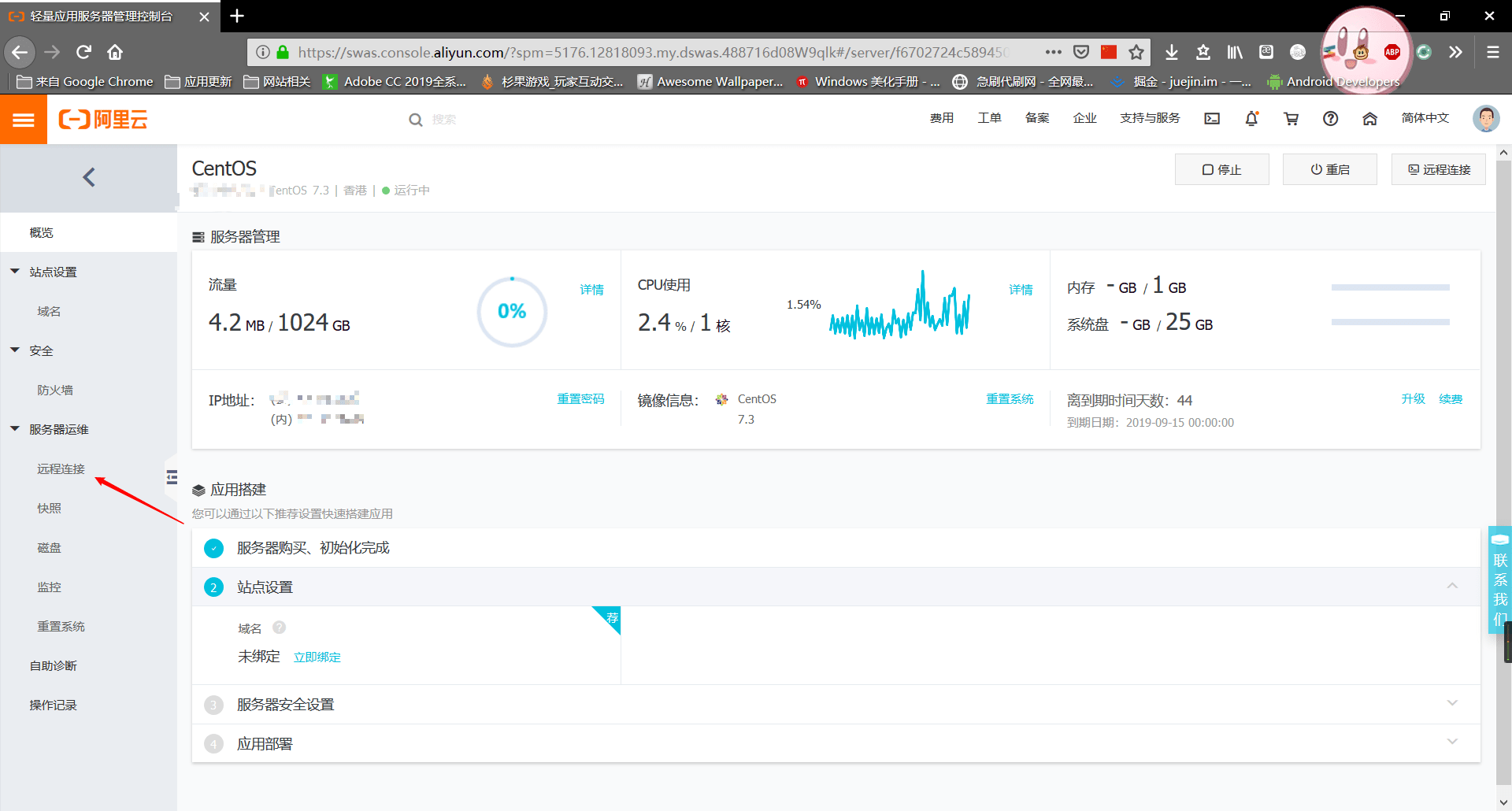
Task: Click the 重启 button
Action: (1329, 170)
